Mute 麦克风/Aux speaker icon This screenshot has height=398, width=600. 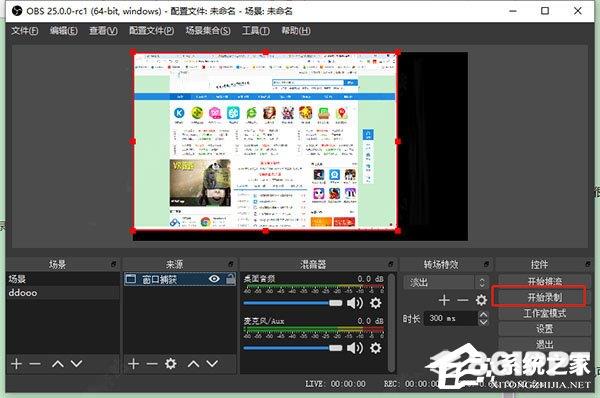click(355, 348)
